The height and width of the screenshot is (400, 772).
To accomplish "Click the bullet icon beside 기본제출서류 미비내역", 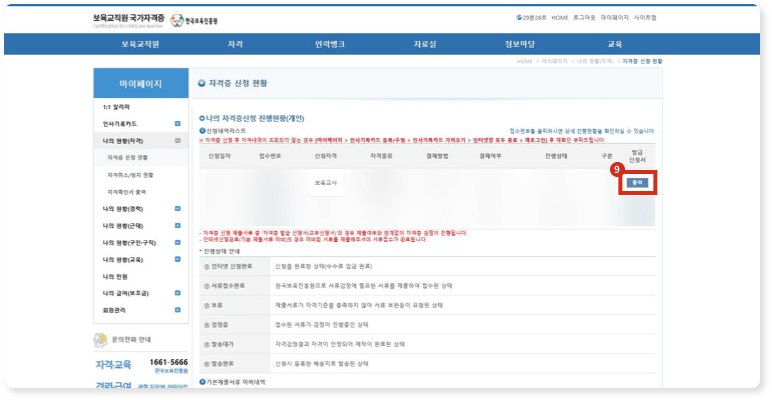I will click(x=202, y=382).
